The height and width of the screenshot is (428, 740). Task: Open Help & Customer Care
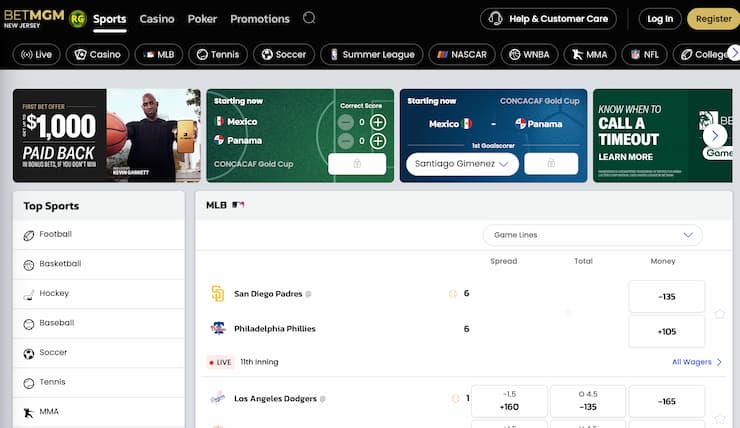tap(548, 19)
